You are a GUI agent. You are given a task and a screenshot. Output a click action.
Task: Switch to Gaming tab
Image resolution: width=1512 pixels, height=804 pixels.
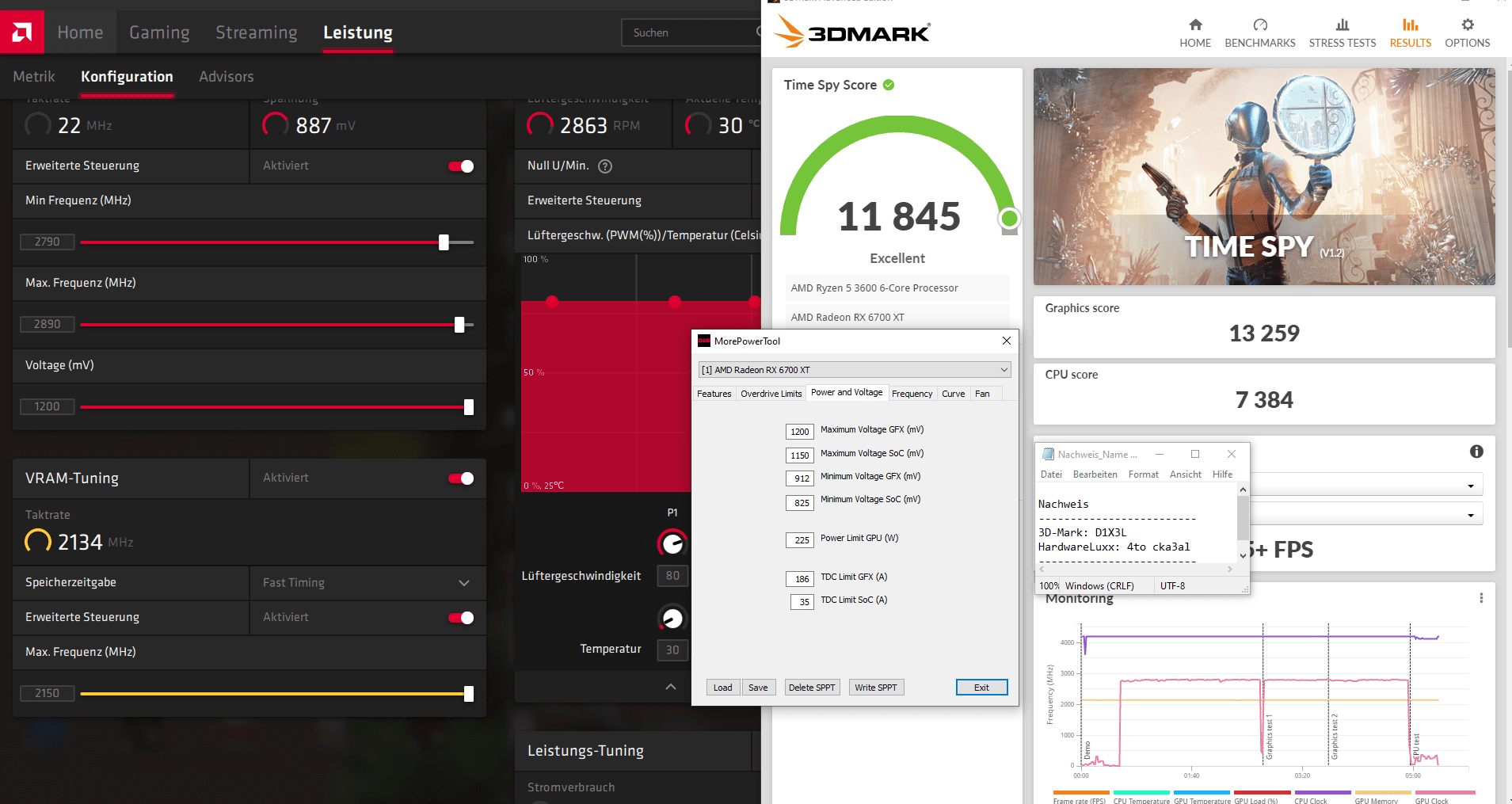tap(159, 32)
